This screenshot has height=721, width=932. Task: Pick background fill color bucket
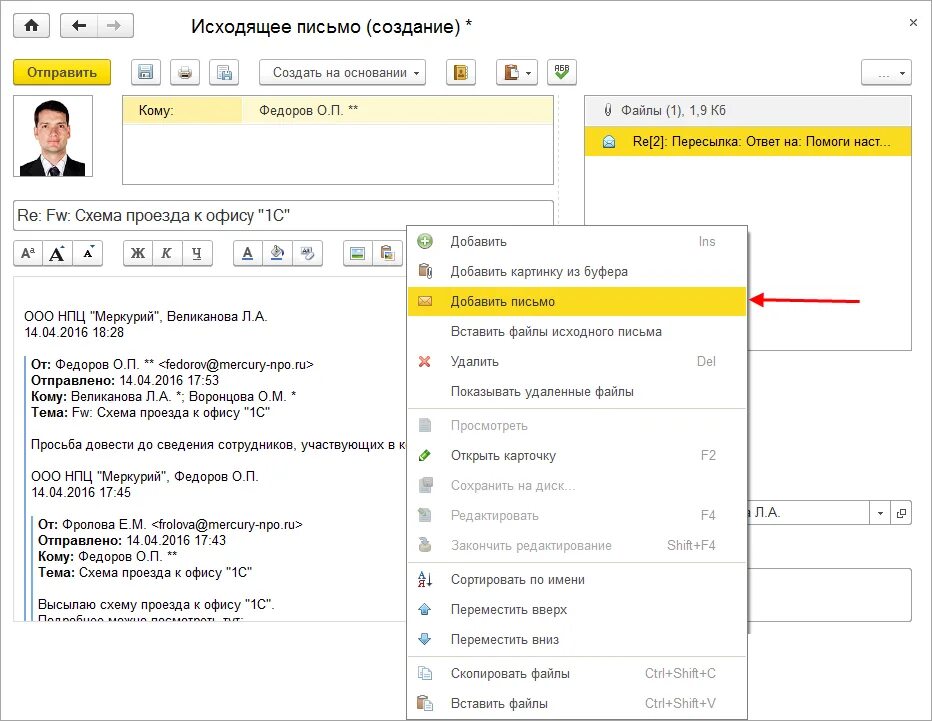(277, 253)
